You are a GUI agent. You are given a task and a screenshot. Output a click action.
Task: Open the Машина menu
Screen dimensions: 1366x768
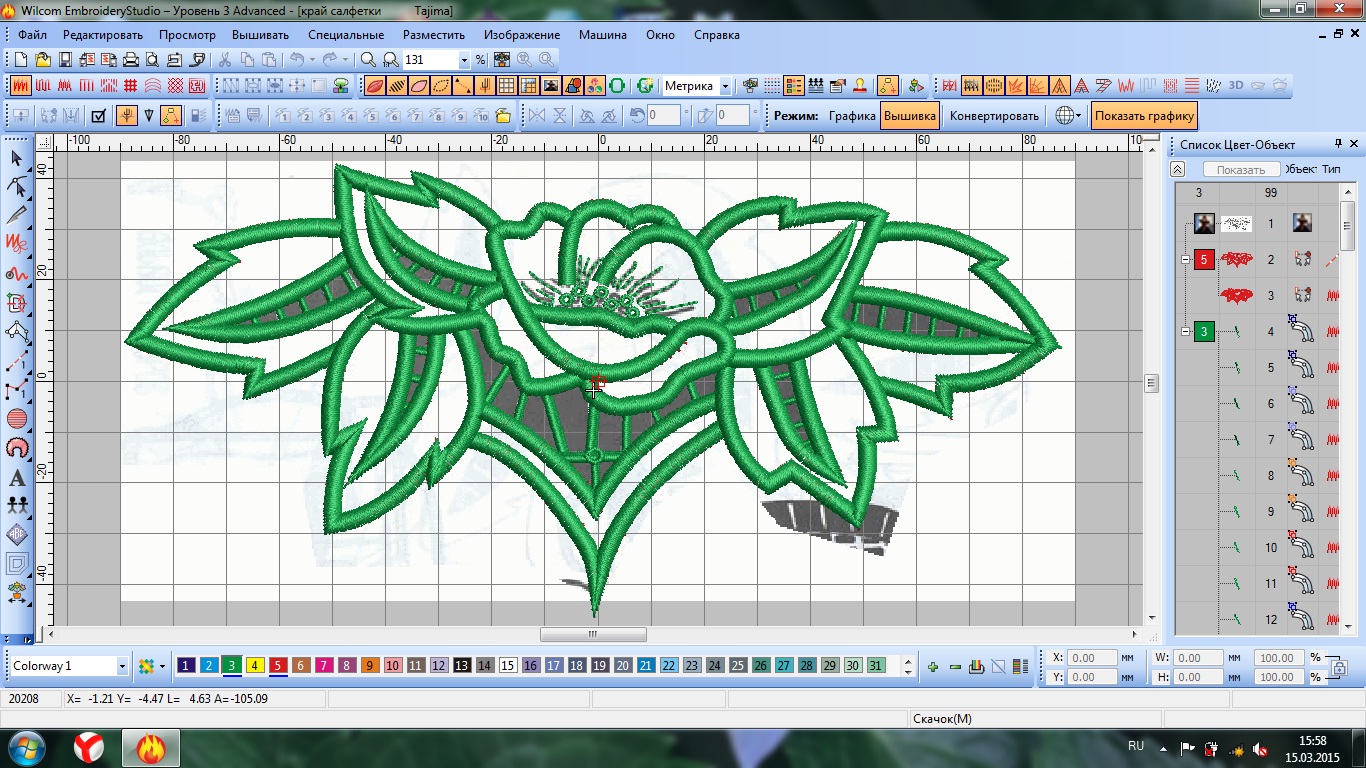click(602, 35)
